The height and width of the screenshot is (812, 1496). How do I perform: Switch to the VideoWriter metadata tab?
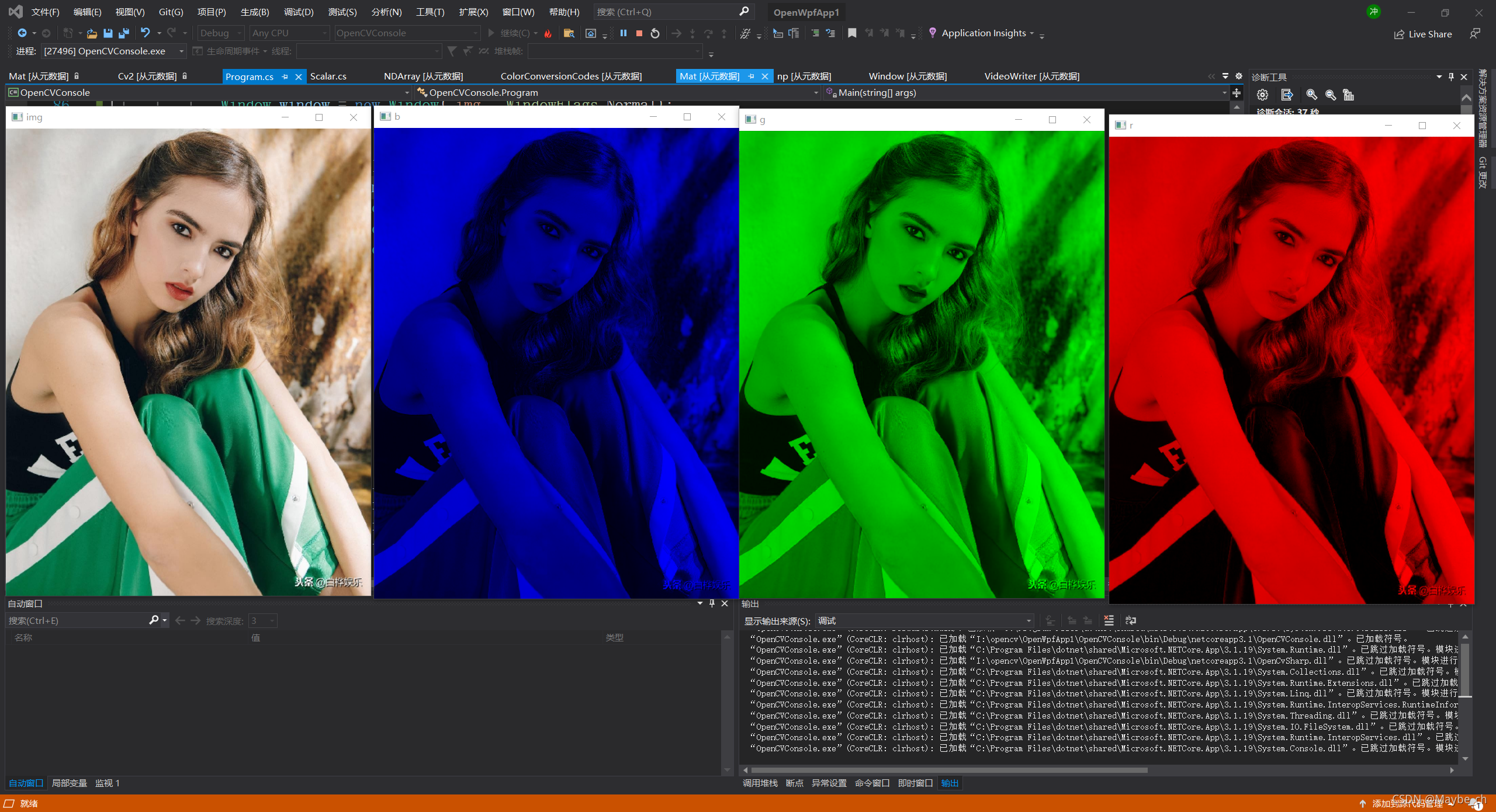click(x=1032, y=77)
